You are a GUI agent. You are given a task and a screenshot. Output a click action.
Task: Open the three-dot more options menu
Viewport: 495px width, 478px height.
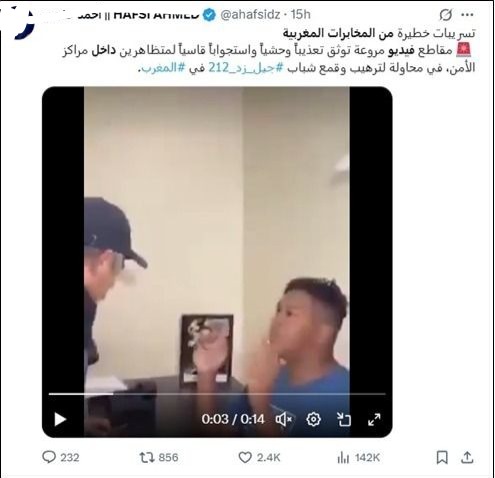tap(467, 15)
